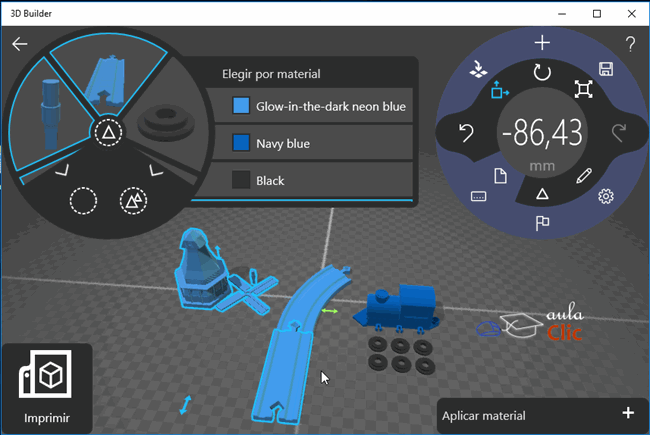Click the Aplicar material label
The image size is (650, 435).
tap(483, 416)
